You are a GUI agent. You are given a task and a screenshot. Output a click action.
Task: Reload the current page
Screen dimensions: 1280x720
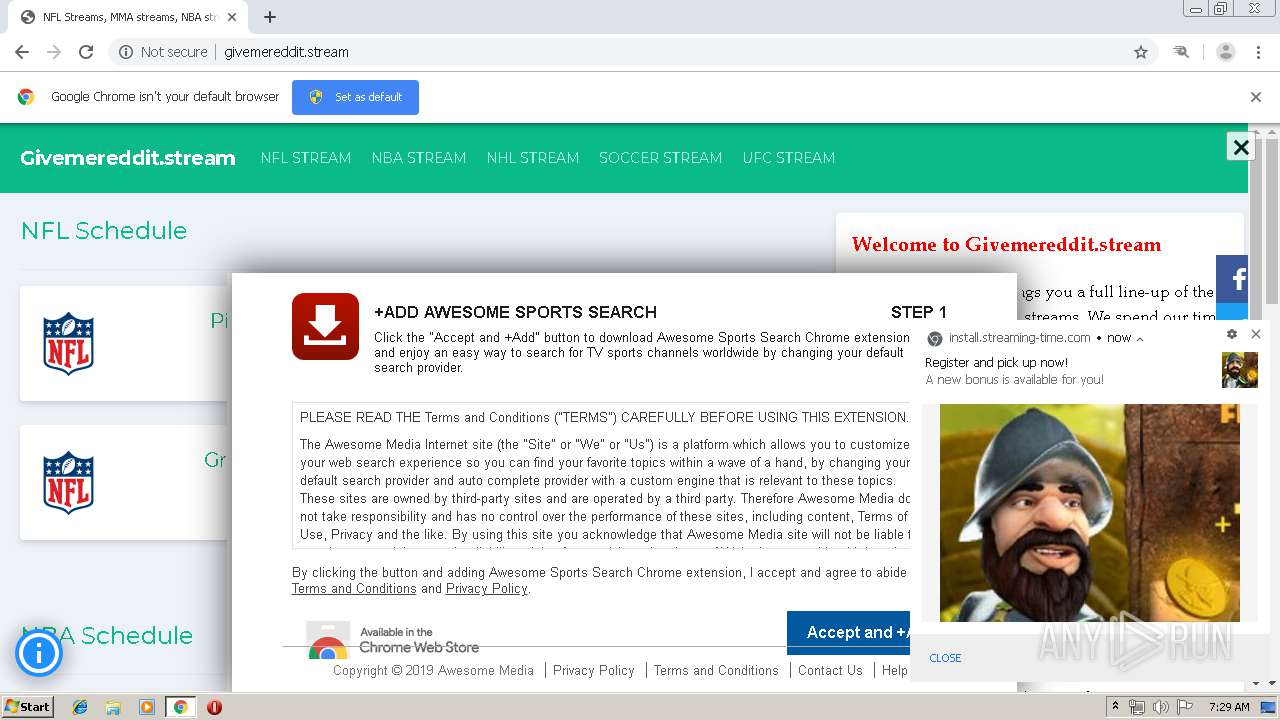(86, 52)
